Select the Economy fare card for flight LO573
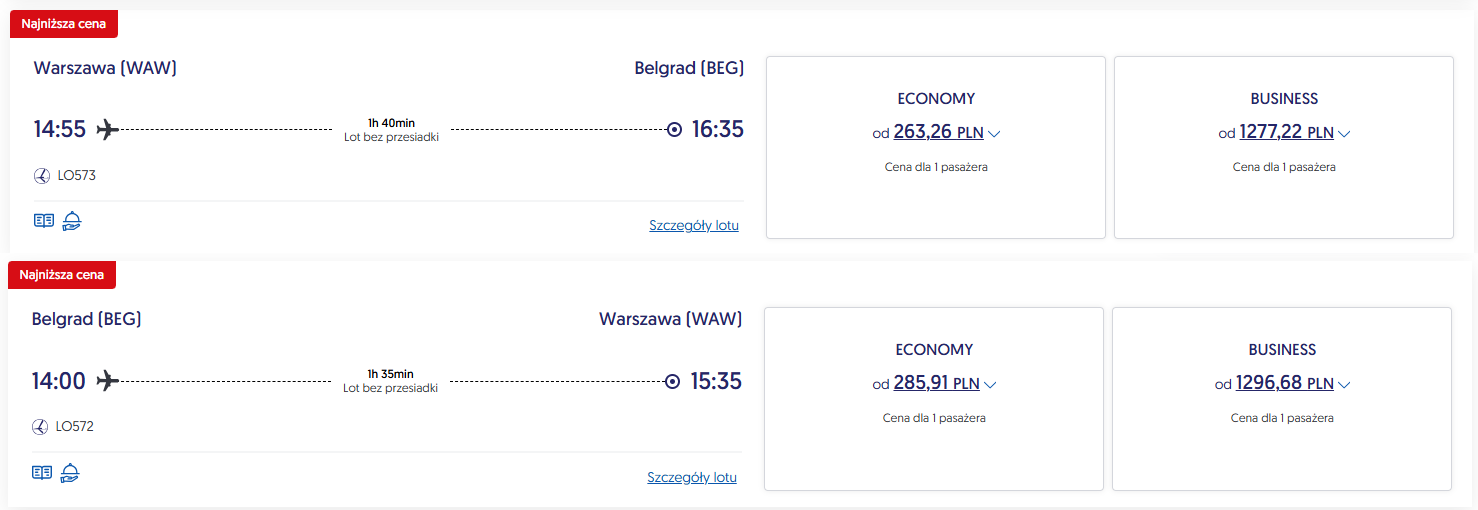The image size is (1478, 510). pos(935,200)
